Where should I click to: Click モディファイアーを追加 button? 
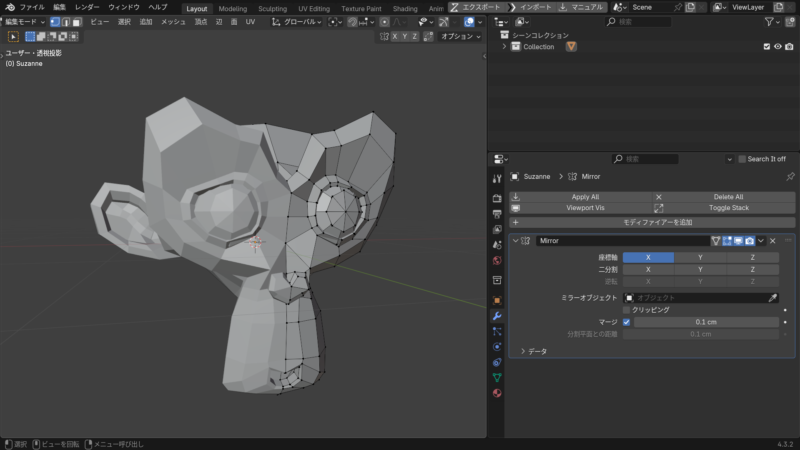[652, 222]
